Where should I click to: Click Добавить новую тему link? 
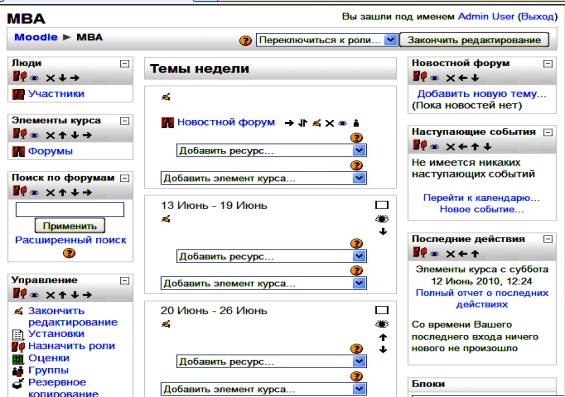point(482,94)
